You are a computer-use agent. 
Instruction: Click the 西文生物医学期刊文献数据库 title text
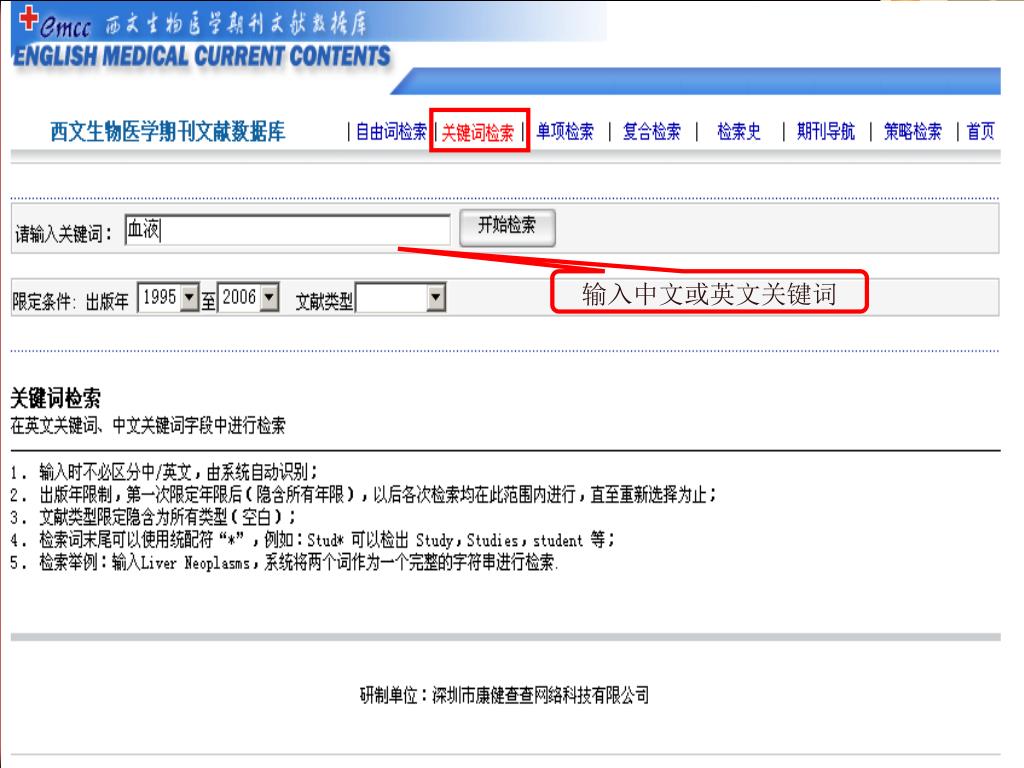(x=168, y=132)
